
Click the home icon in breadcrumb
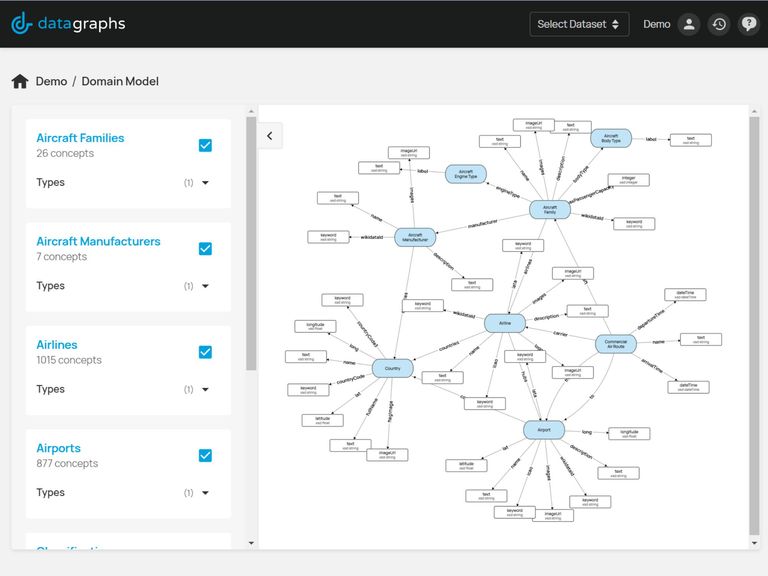coord(20,81)
